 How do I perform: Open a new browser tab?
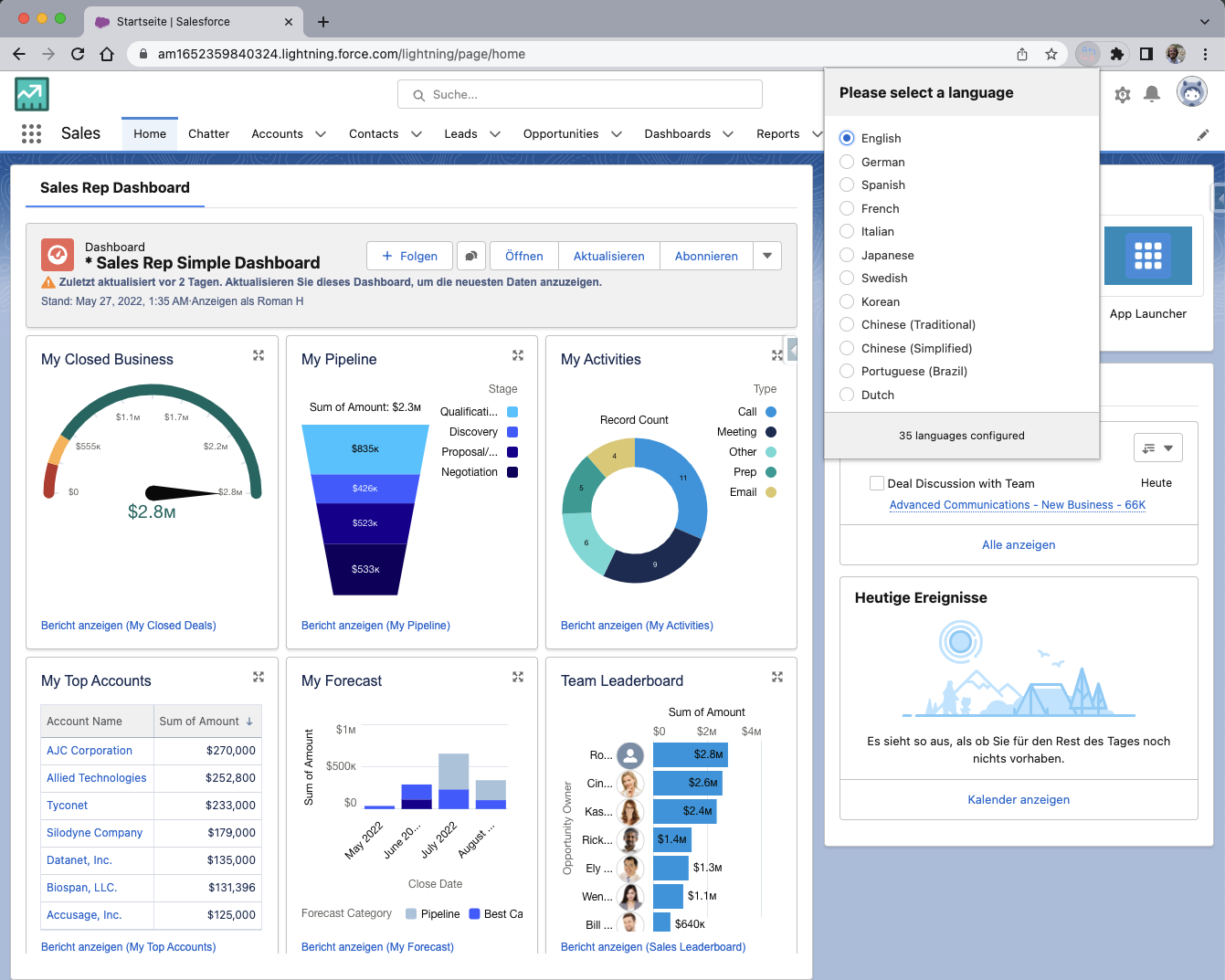[323, 21]
